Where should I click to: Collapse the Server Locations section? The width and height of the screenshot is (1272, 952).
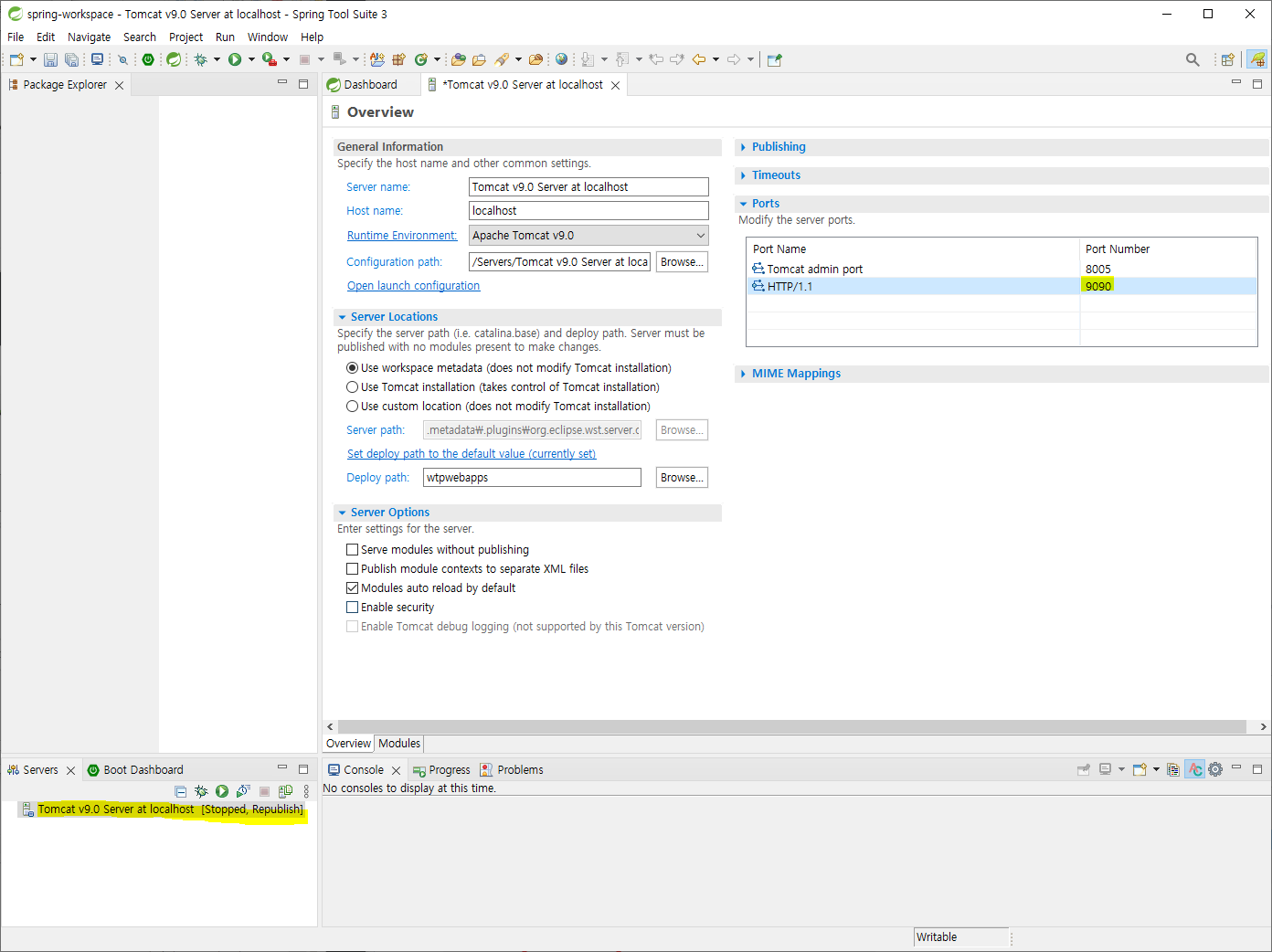tap(342, 317)
